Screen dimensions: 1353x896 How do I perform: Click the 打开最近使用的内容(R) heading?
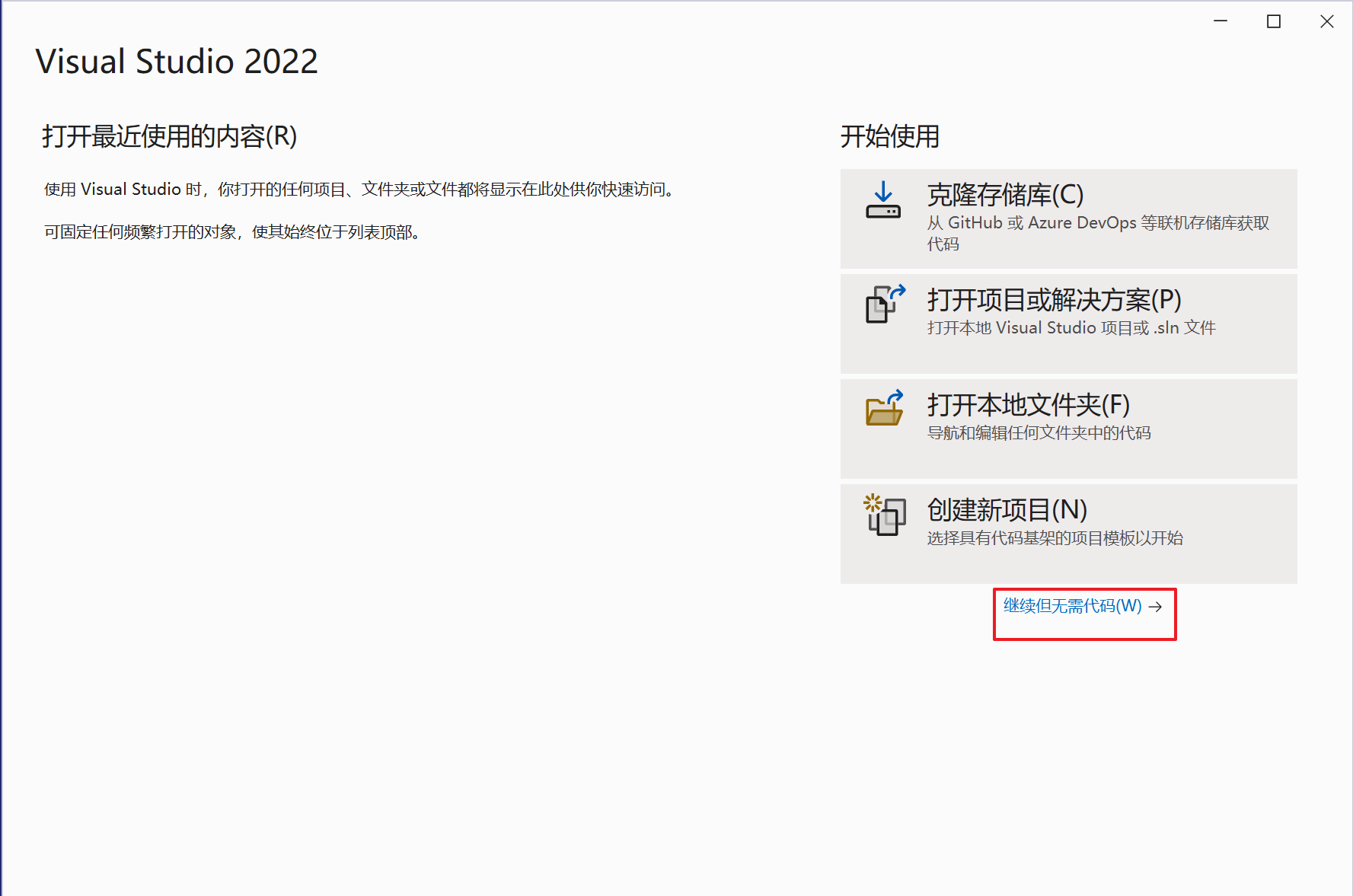pos(170,136)
